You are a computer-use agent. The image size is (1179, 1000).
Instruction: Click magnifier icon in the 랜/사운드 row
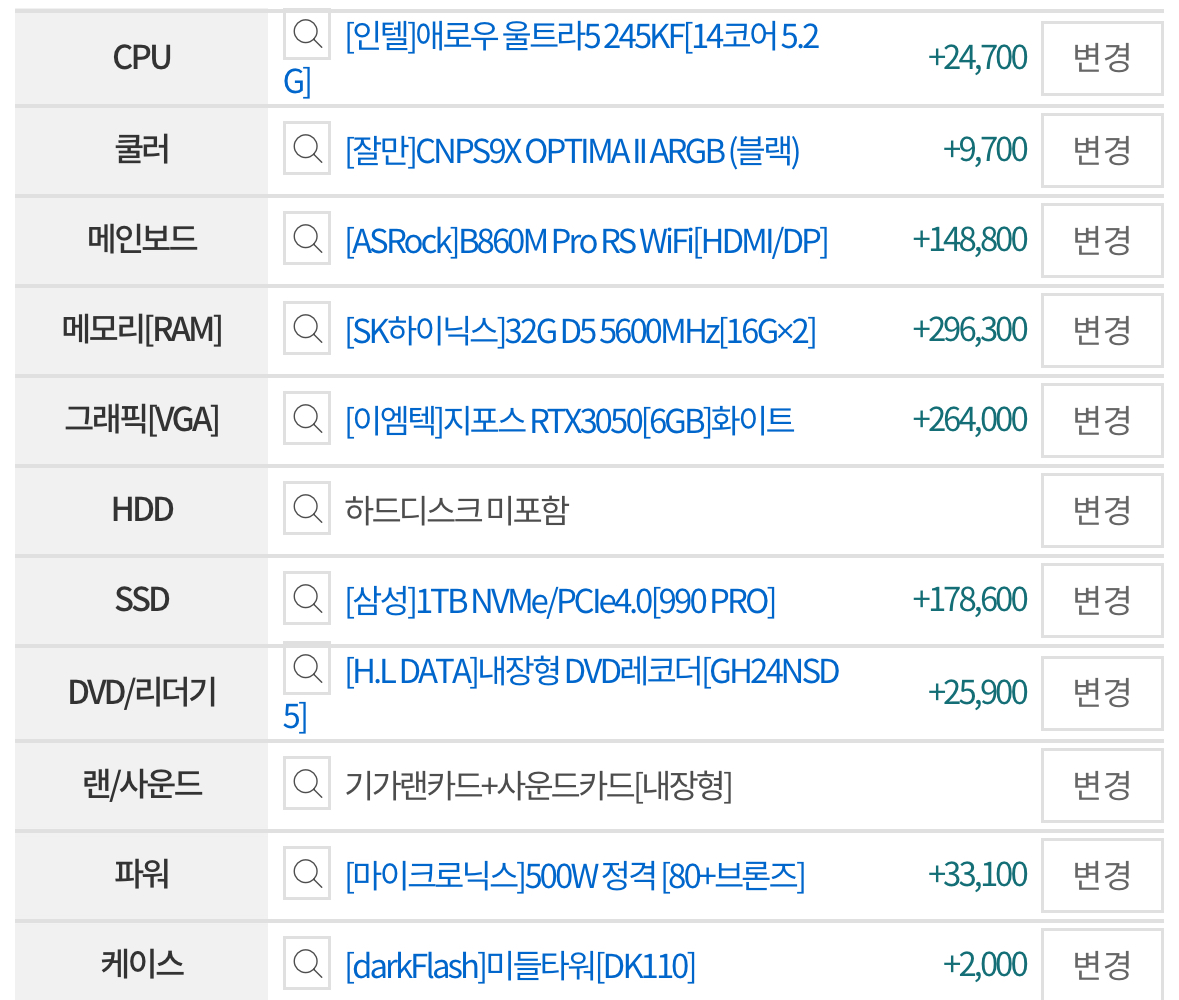pos(307,783)
